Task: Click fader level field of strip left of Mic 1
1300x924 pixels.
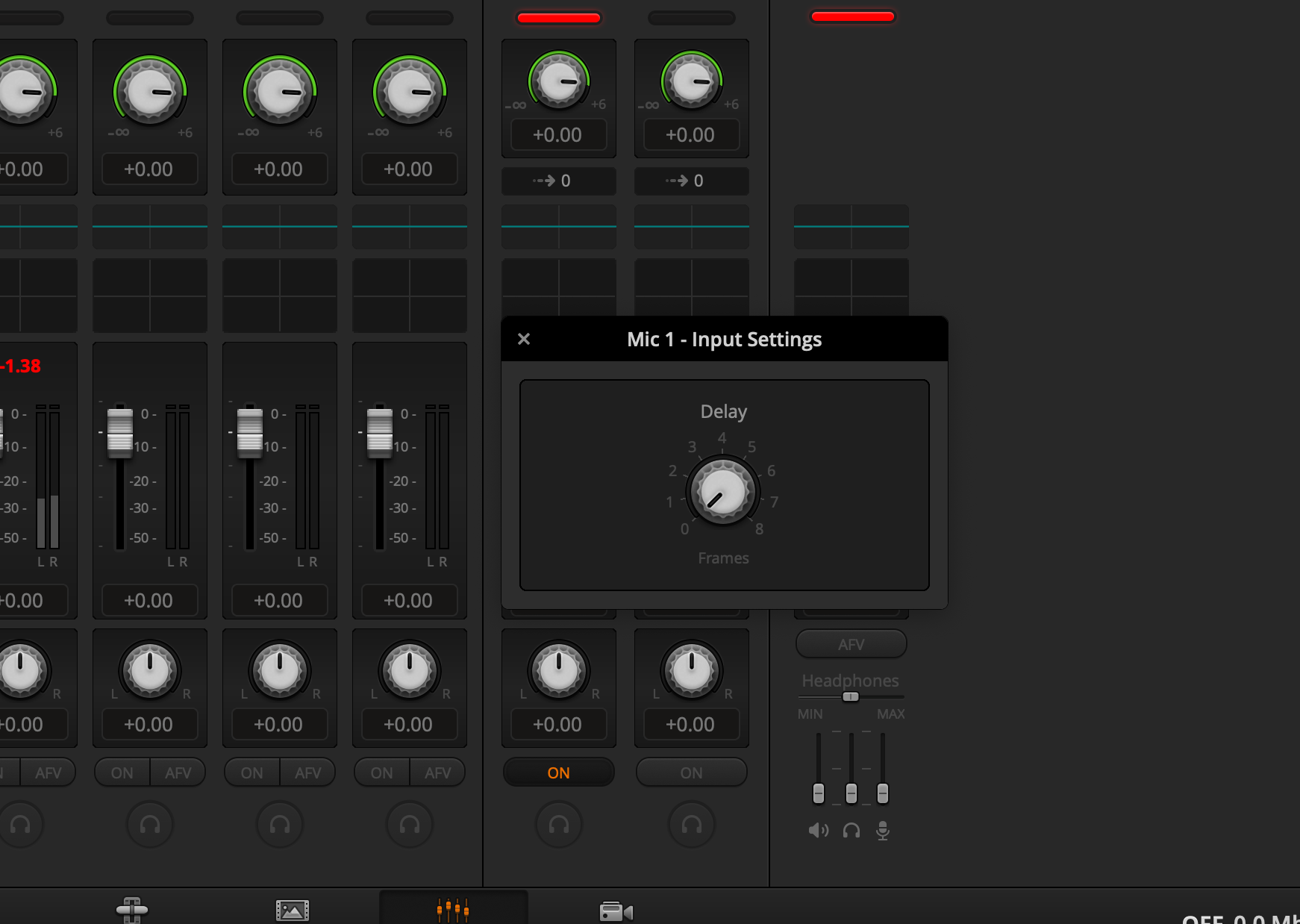Action: pyautogui.click(x=409, y=601)
